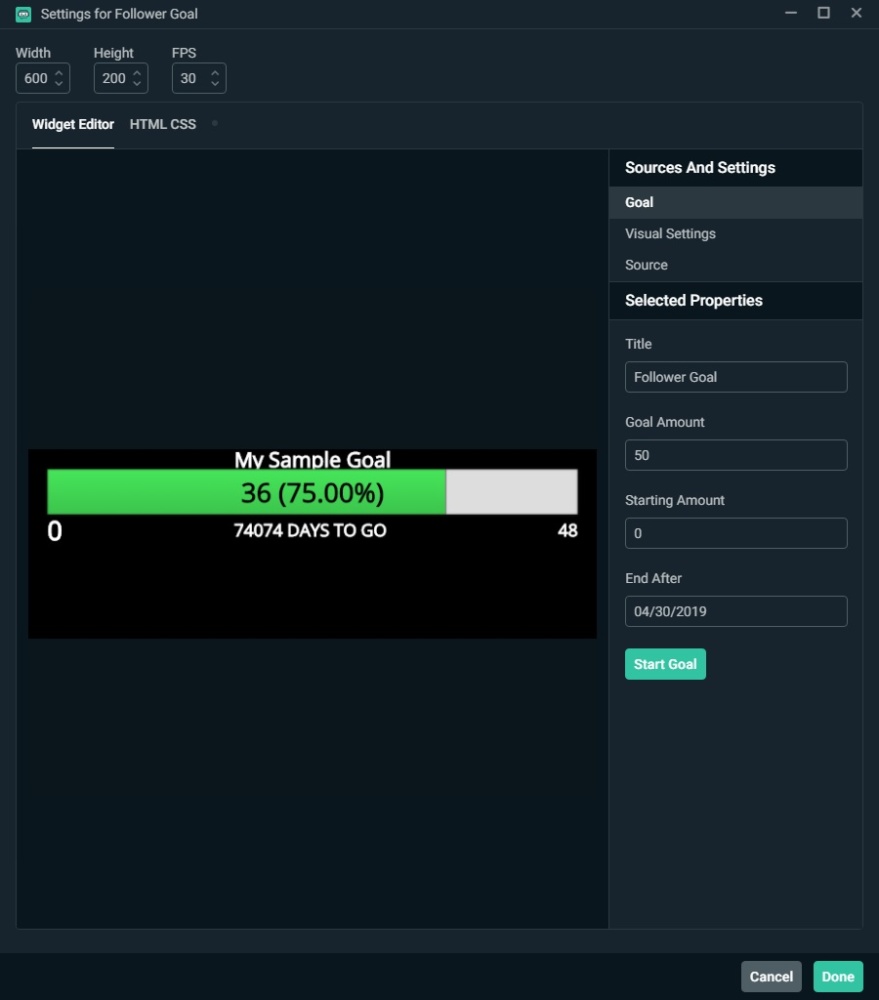Click the green goal progress bar preview

[x=313, y=492]
